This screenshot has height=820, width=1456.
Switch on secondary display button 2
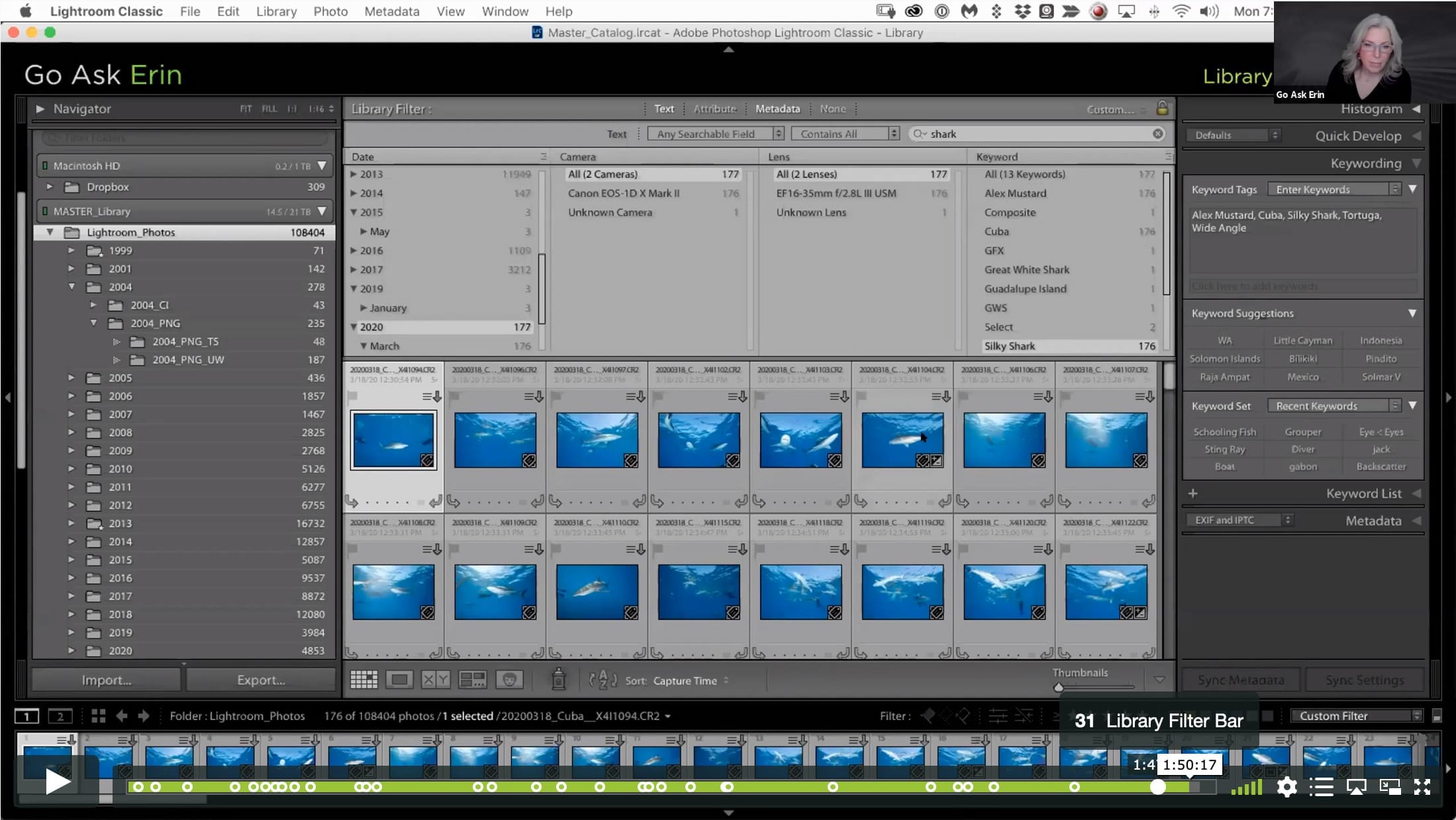click(x=60, y=716)
